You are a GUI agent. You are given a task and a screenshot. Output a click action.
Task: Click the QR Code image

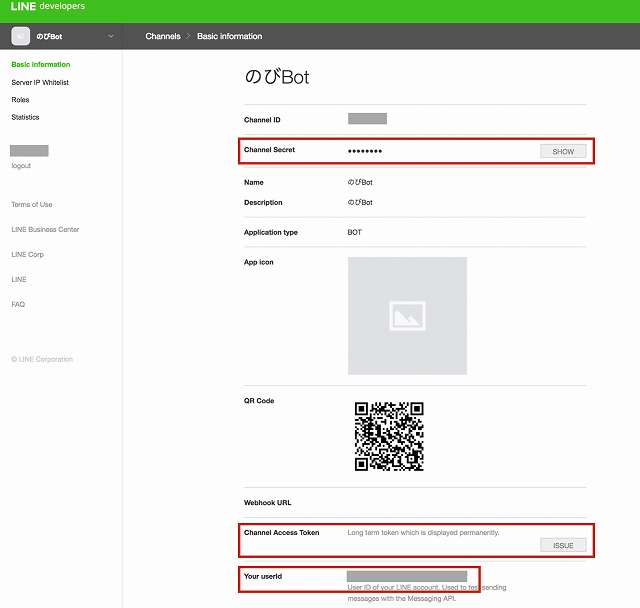click(389, 436)
